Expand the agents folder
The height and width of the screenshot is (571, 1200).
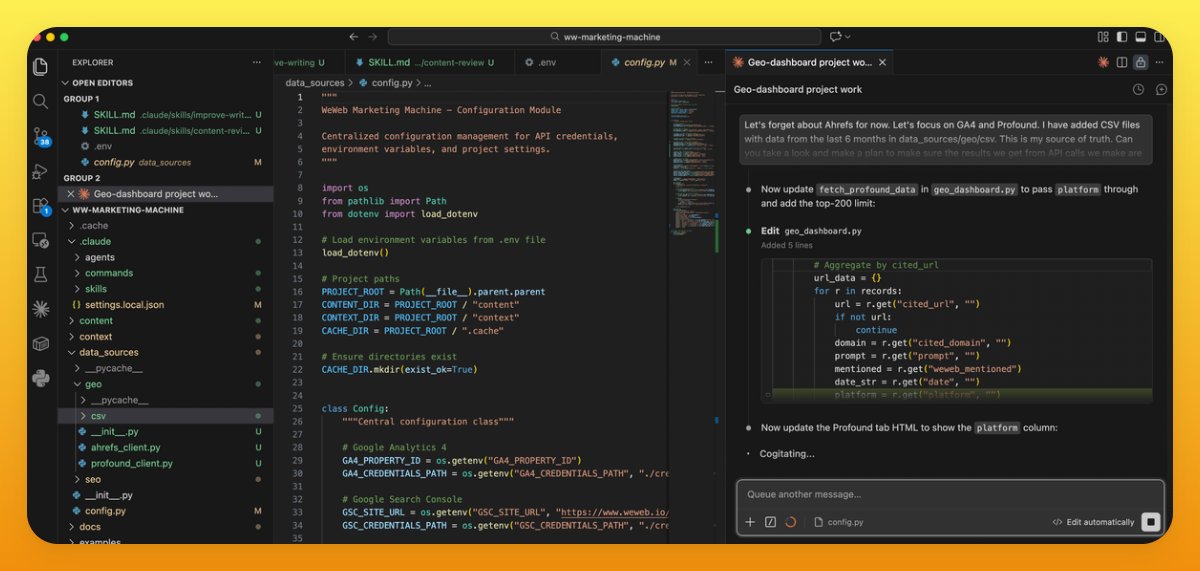pyautogui.click(x=100, y=257)
